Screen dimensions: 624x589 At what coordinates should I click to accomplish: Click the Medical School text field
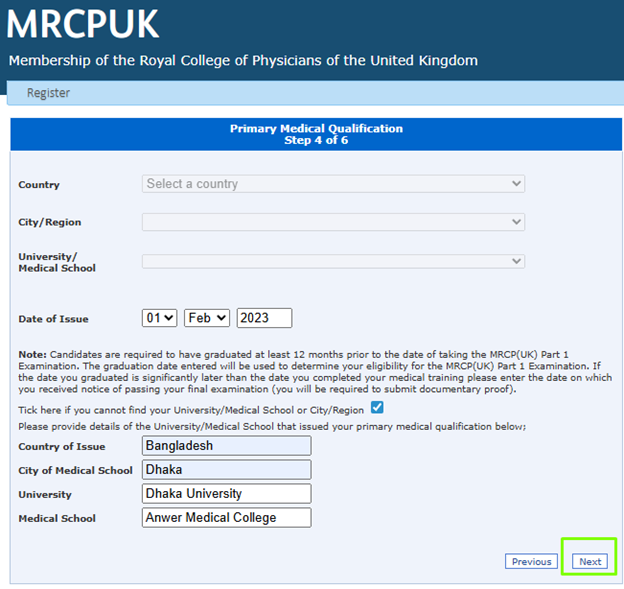click(226, 517)
